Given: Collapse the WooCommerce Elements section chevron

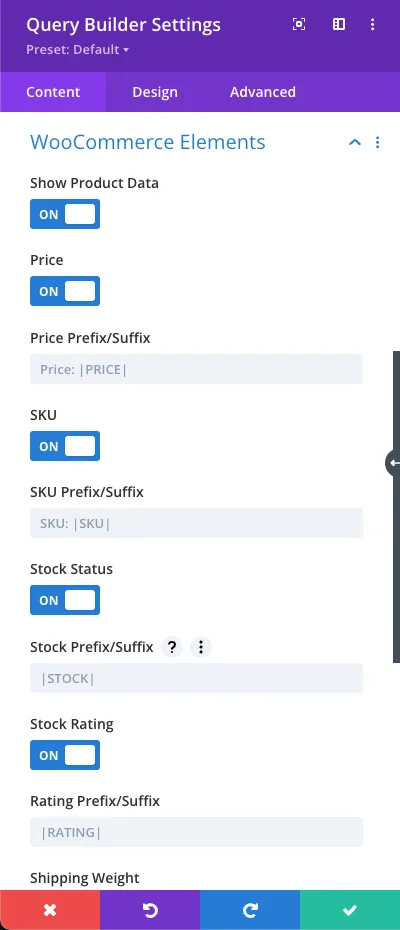Looking at the screenshot, I should click(x=355, y=142).
